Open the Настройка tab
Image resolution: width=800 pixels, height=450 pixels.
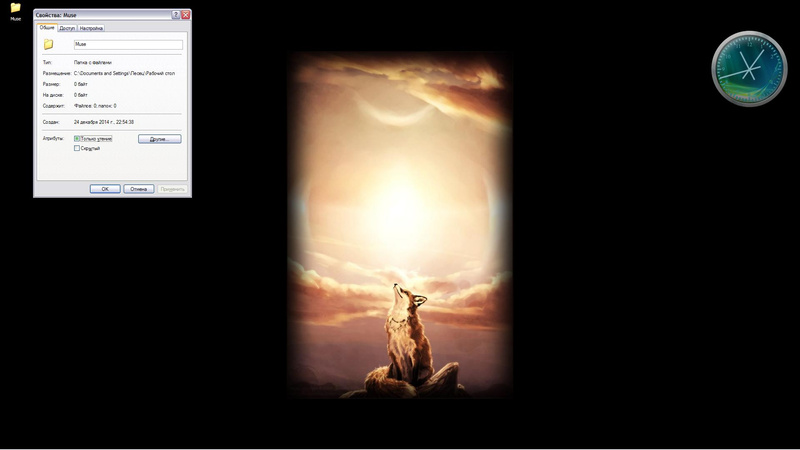click(x=91, y=28)
